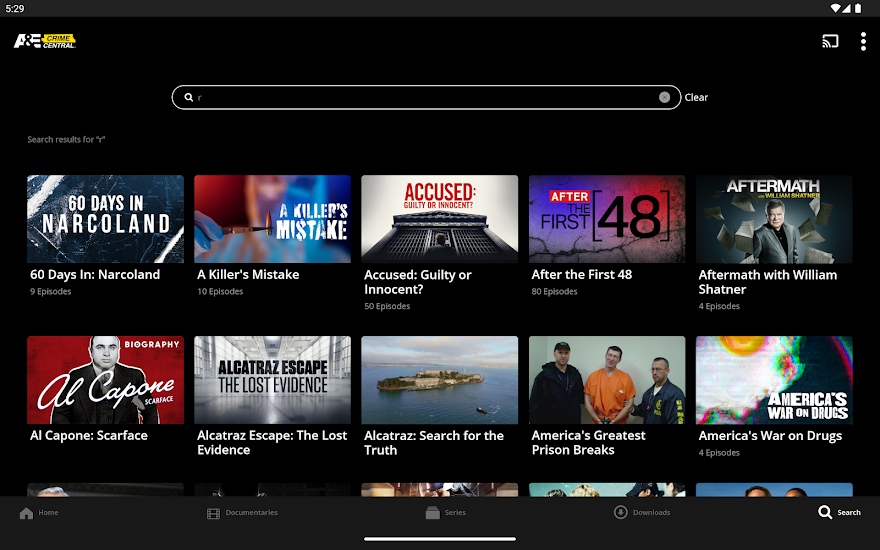The image size is (880, 550).
Task: Tap the Cast to device icon
Action: [830, 41]
